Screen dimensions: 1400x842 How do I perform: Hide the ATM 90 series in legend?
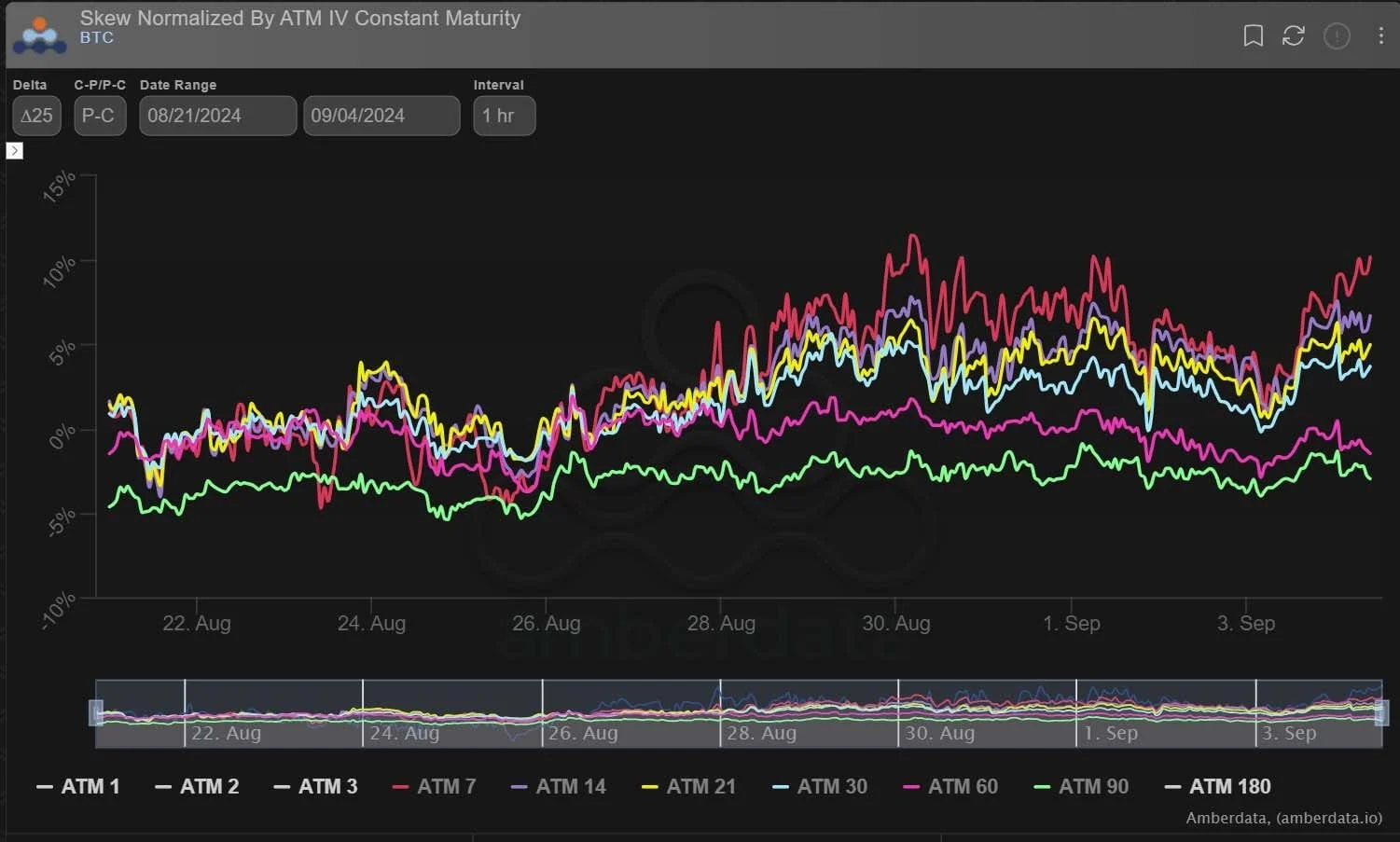tap(1081, 787)
